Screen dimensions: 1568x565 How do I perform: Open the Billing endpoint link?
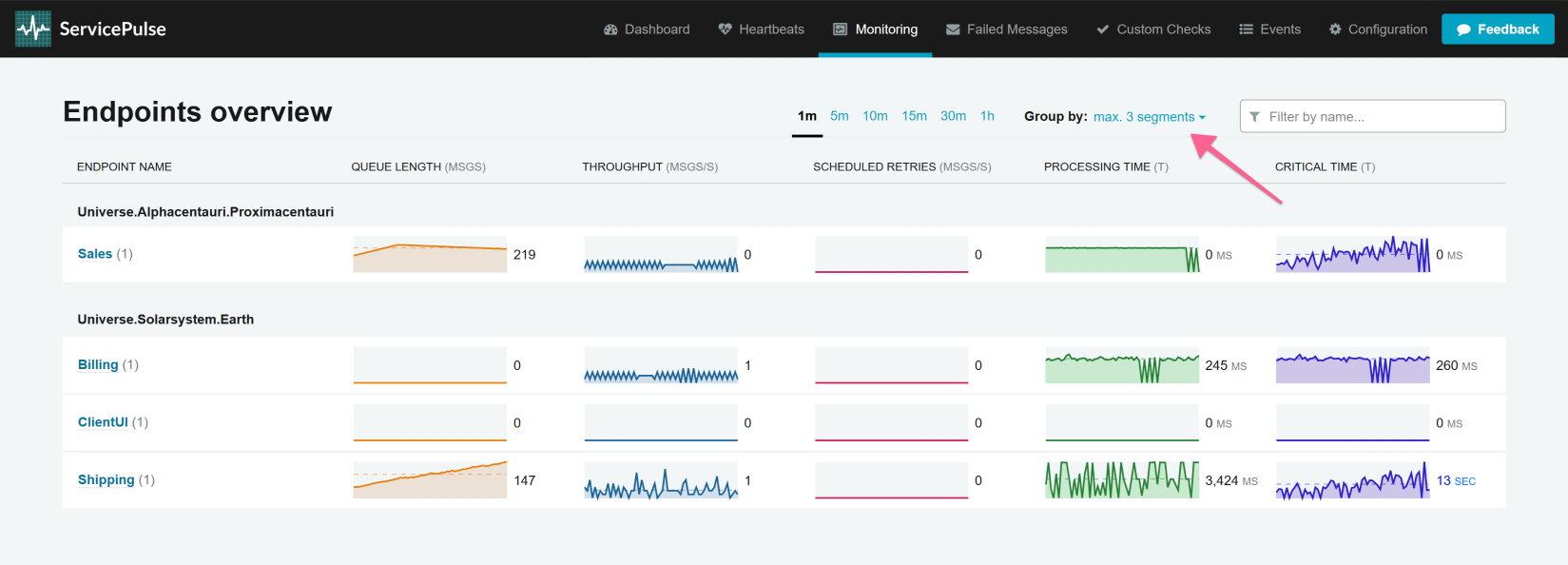98,365
